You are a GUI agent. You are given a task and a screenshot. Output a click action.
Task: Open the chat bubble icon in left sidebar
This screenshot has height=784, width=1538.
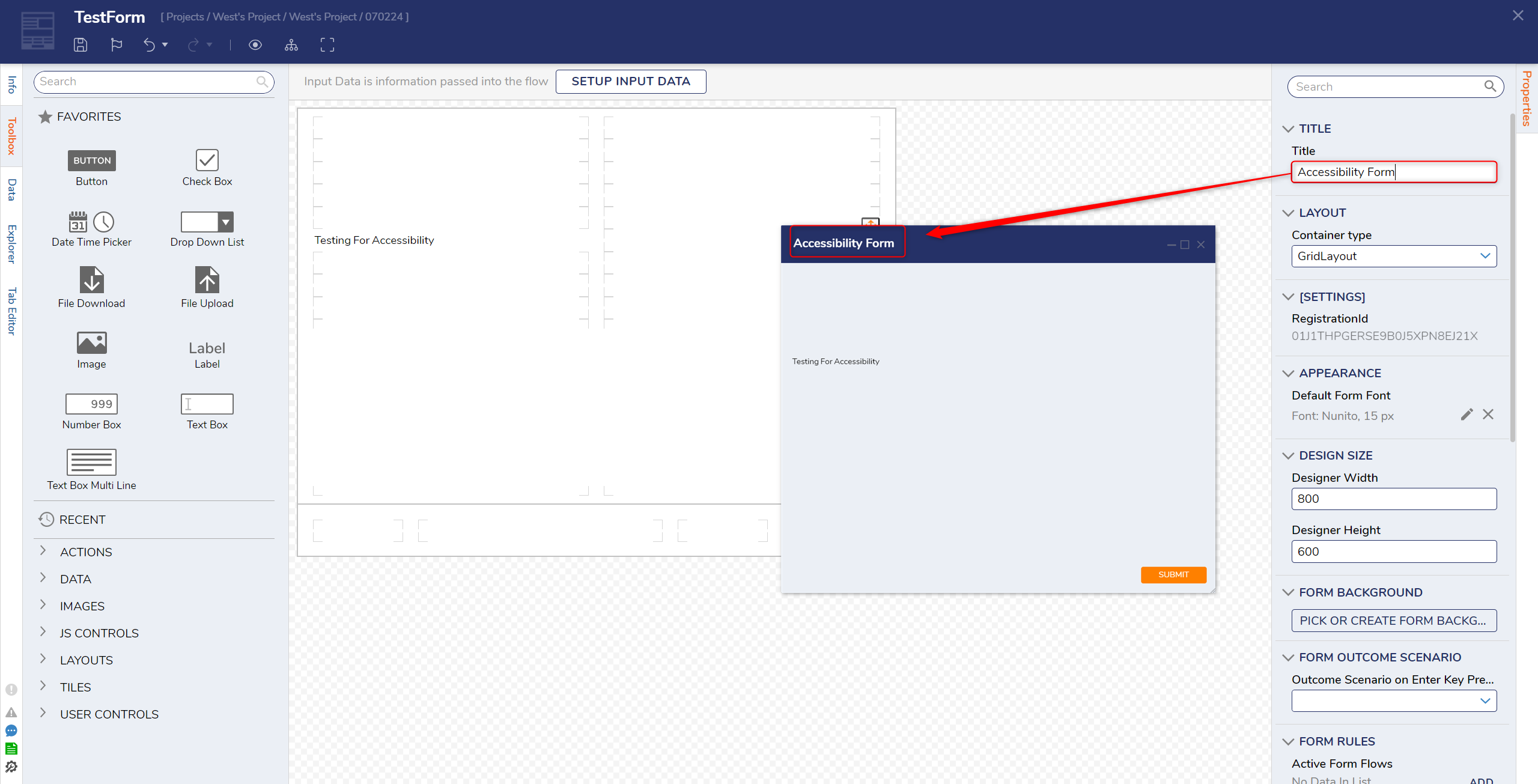[11, 731]
